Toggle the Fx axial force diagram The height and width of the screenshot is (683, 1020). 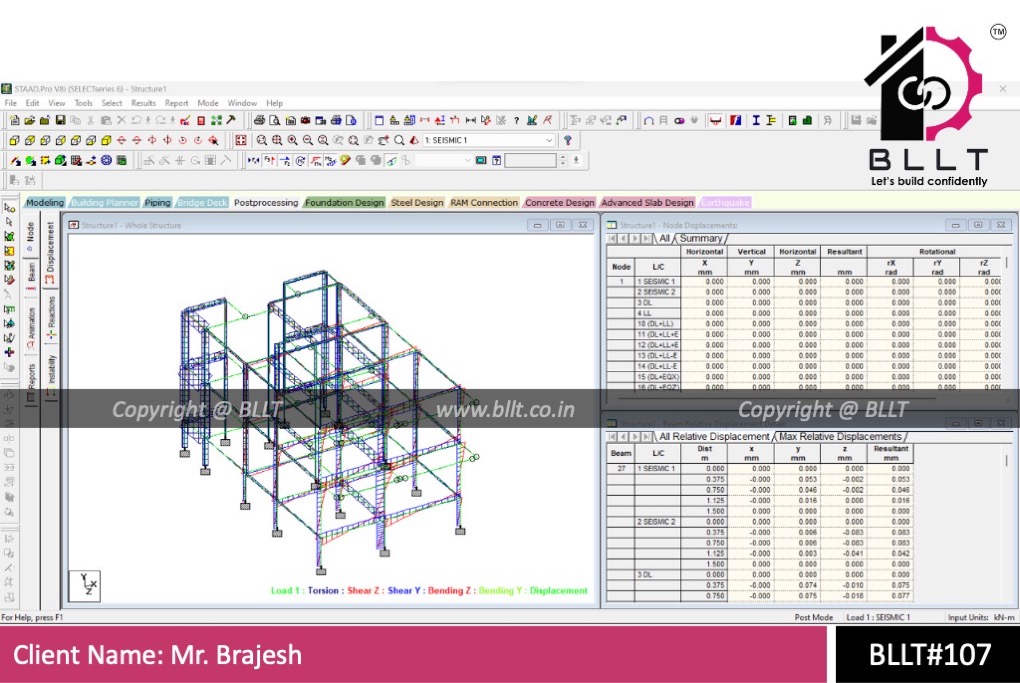pos(253,161)
